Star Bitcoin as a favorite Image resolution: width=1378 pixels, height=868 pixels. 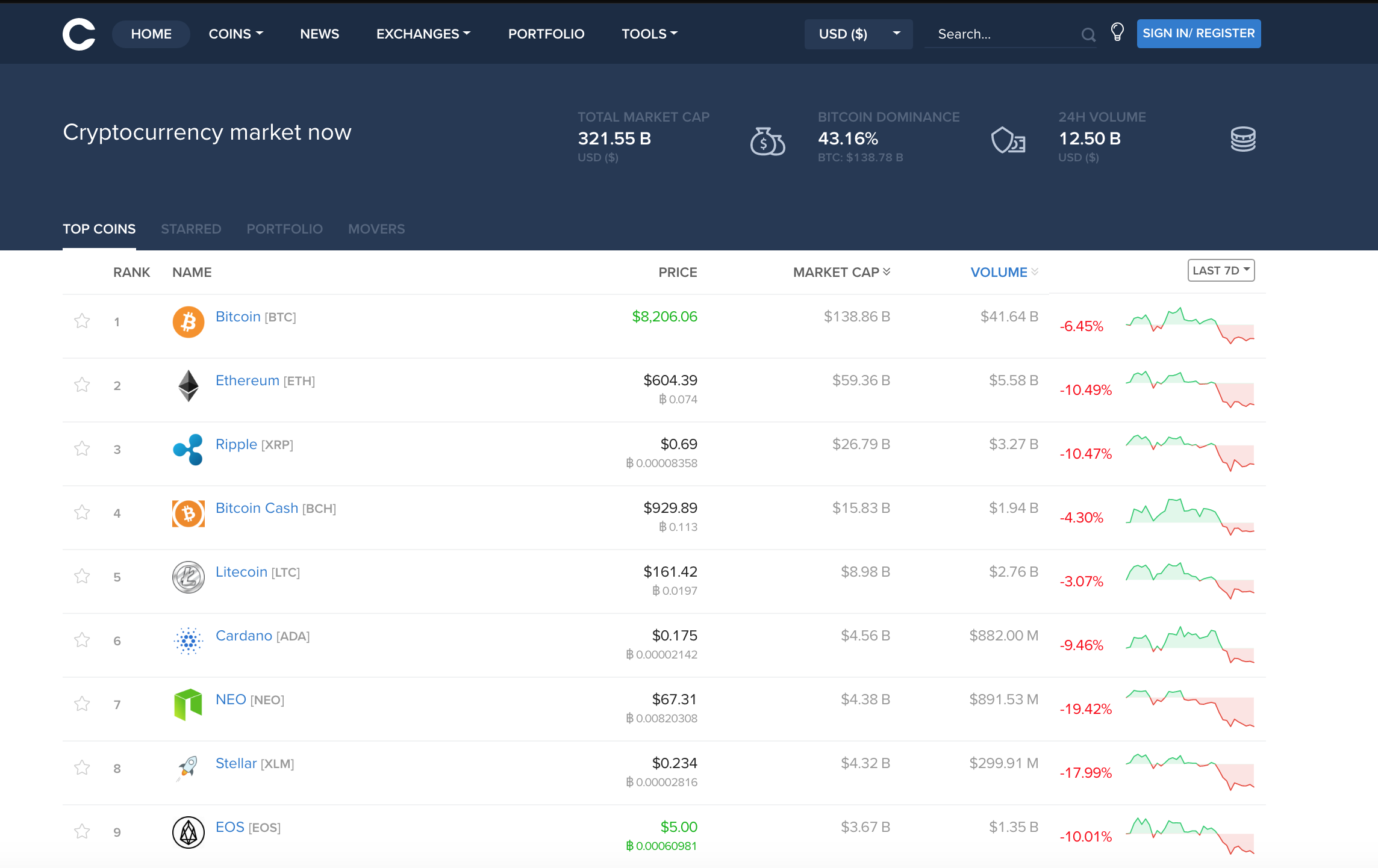(82, 321)
